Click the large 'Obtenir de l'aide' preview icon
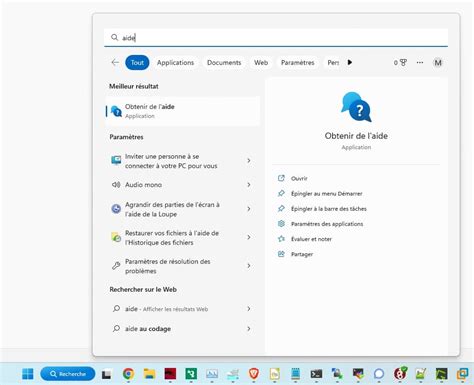474x385 pixels. coord(356,107)
